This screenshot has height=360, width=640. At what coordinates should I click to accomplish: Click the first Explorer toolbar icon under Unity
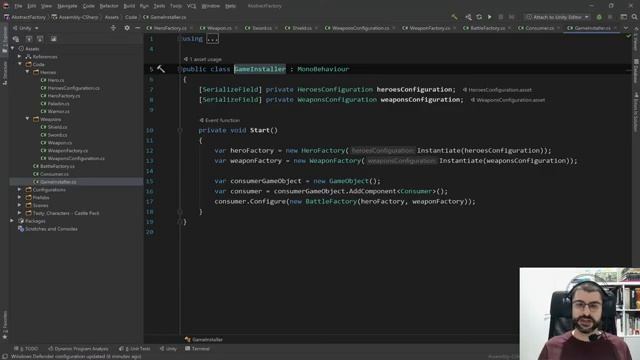(16, 39)
